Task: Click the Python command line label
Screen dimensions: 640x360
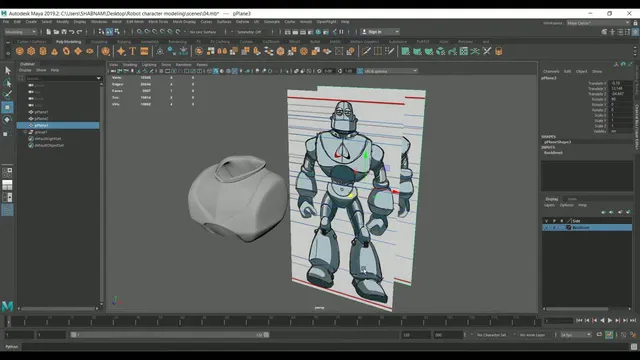Action: [11, 347]
